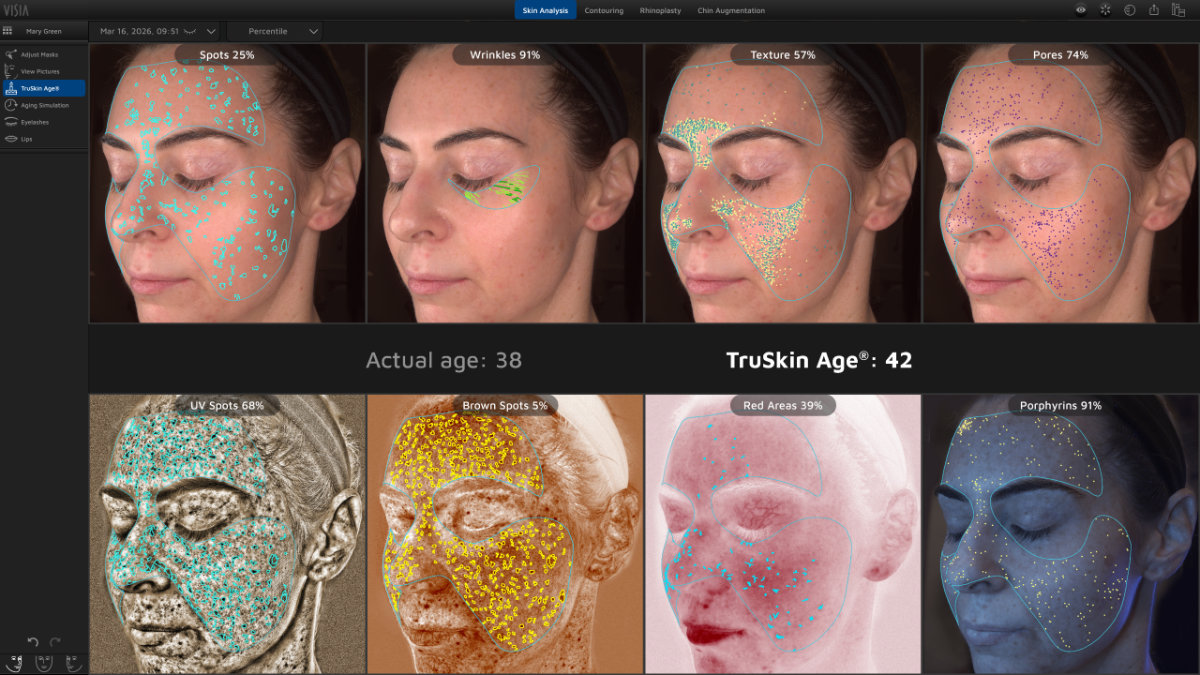Image resolution: width=1200 pixels, height=675 pixels.
Task: Click the Adjust Masks tool icon
Action: (x=10, y=54)
